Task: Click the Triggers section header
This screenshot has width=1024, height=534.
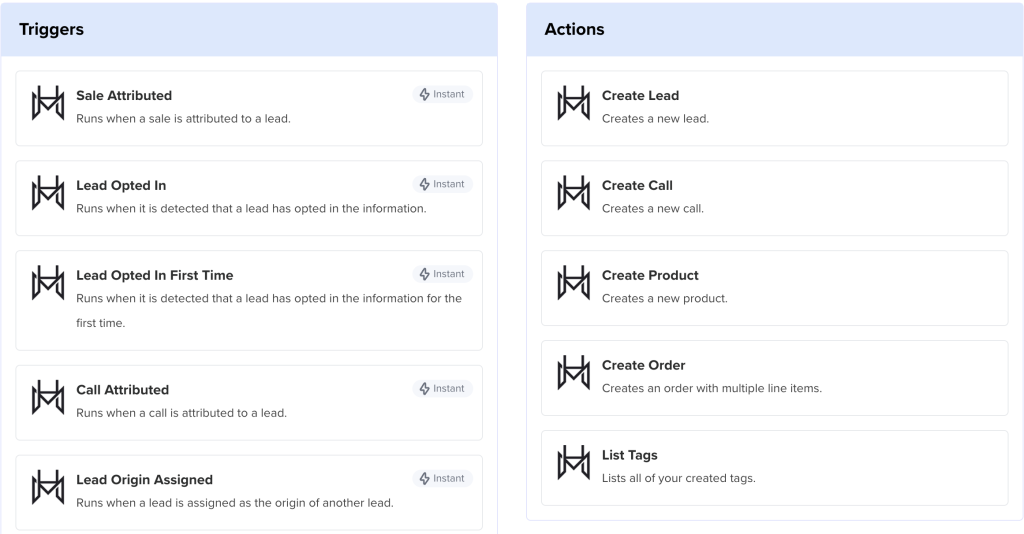Action: click(x=52, y=30)
